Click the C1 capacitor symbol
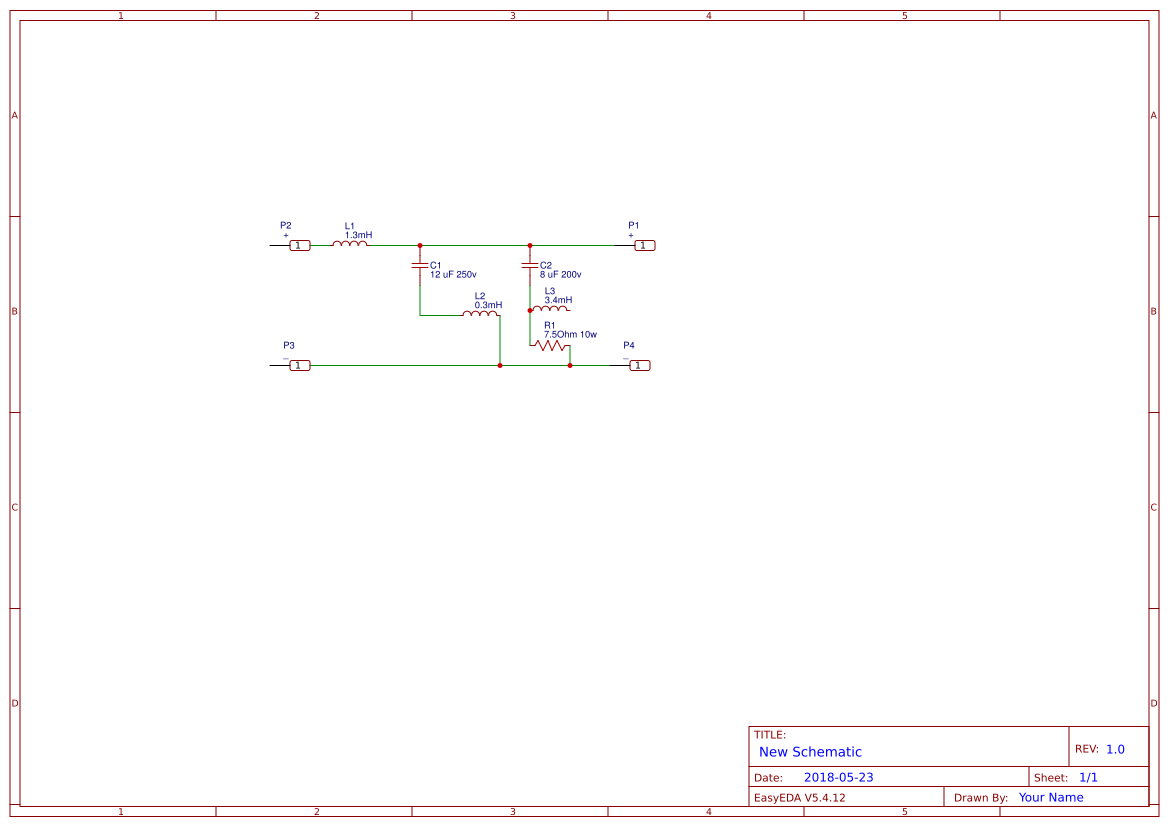This screenshot has width=1169, height=827. (420, 265)
